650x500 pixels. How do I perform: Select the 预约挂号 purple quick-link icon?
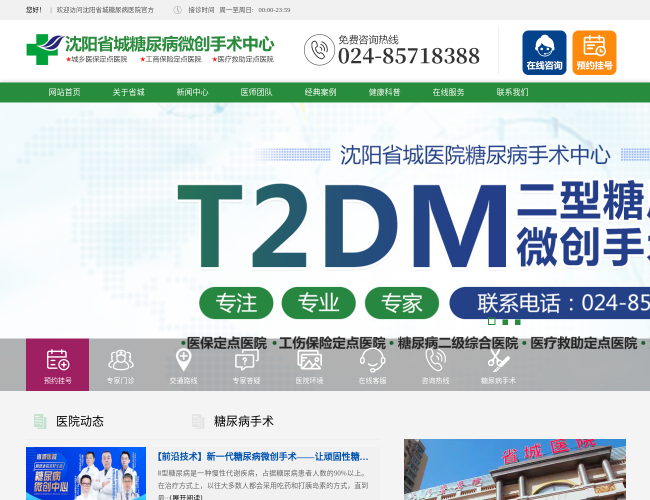tap(57, 364)
